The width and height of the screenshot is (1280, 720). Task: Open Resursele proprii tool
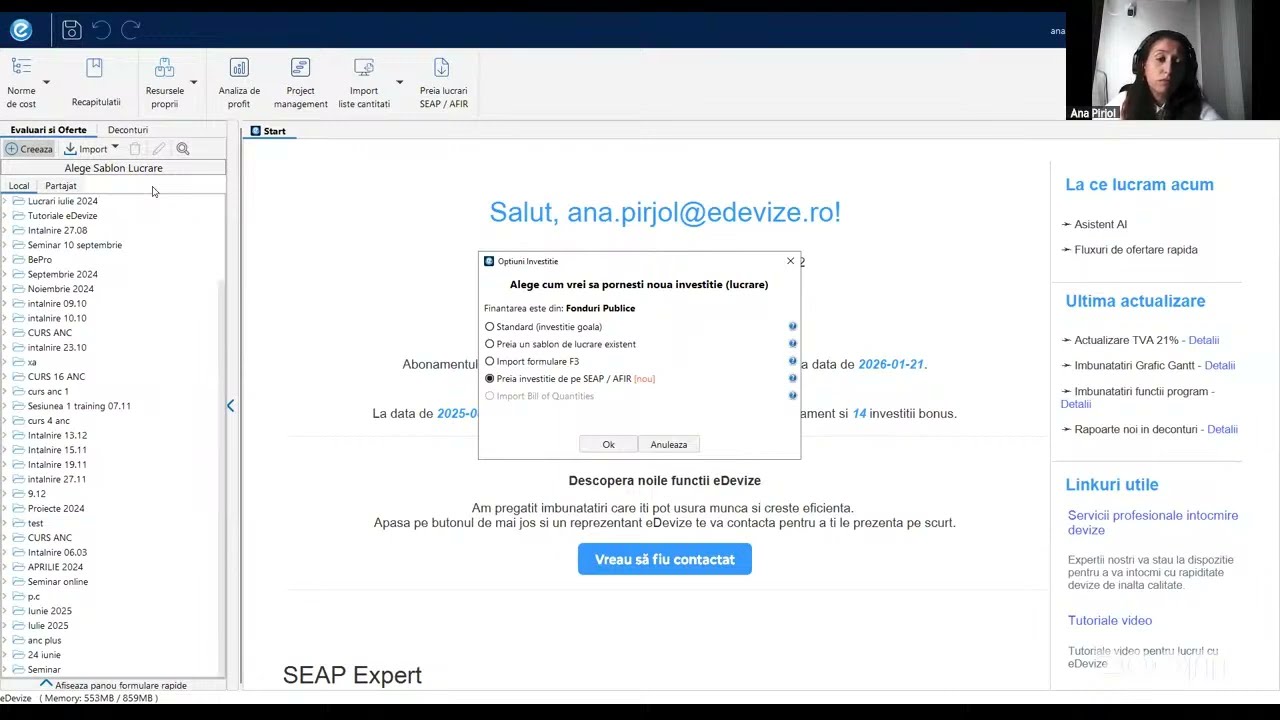coord(165,83)
